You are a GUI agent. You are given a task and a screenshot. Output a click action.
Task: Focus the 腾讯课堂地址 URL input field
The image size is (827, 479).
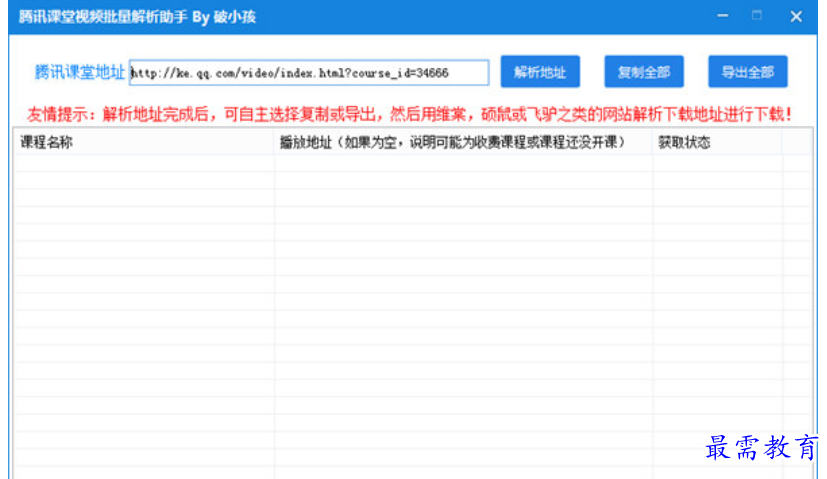[309, 73]
